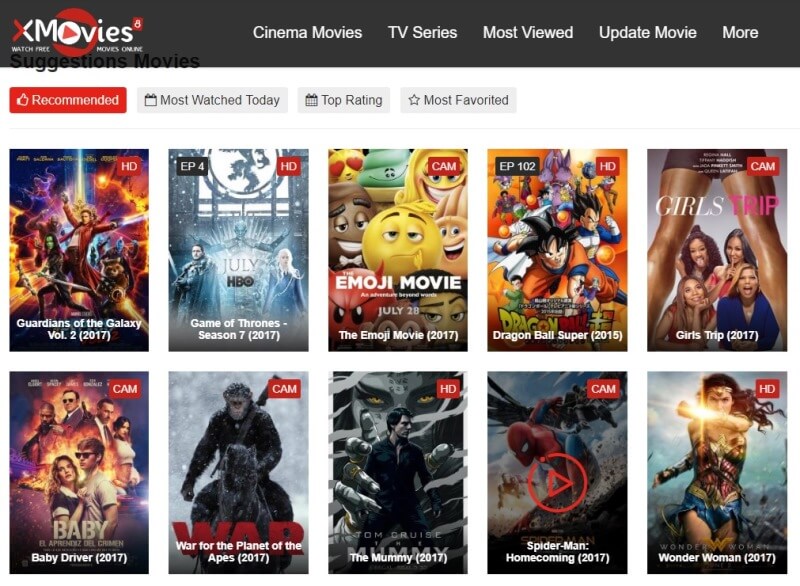
Task: Click EP 4 badge on Game of Thrones
Action: (192, 166)
